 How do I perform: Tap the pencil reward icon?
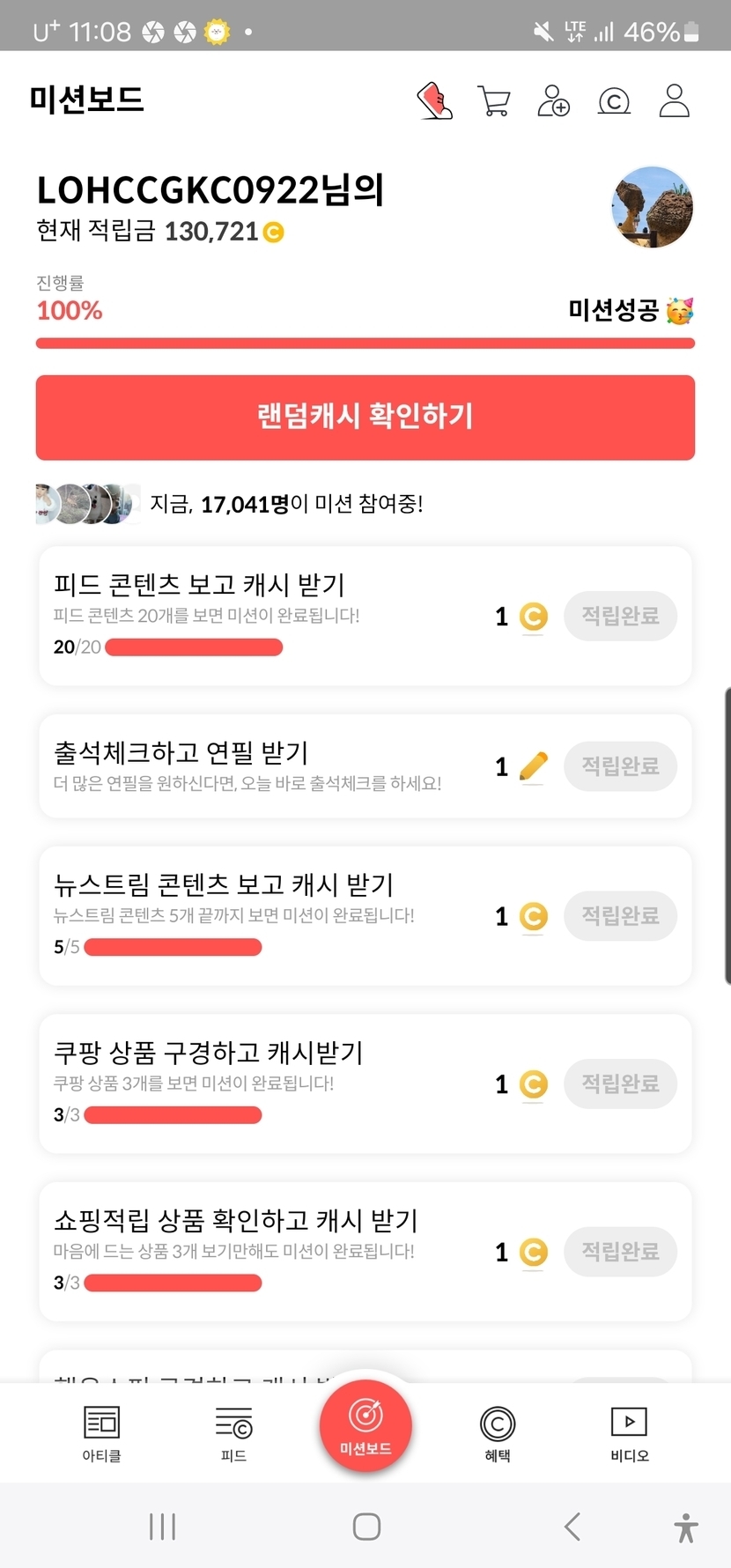point(533,766)
